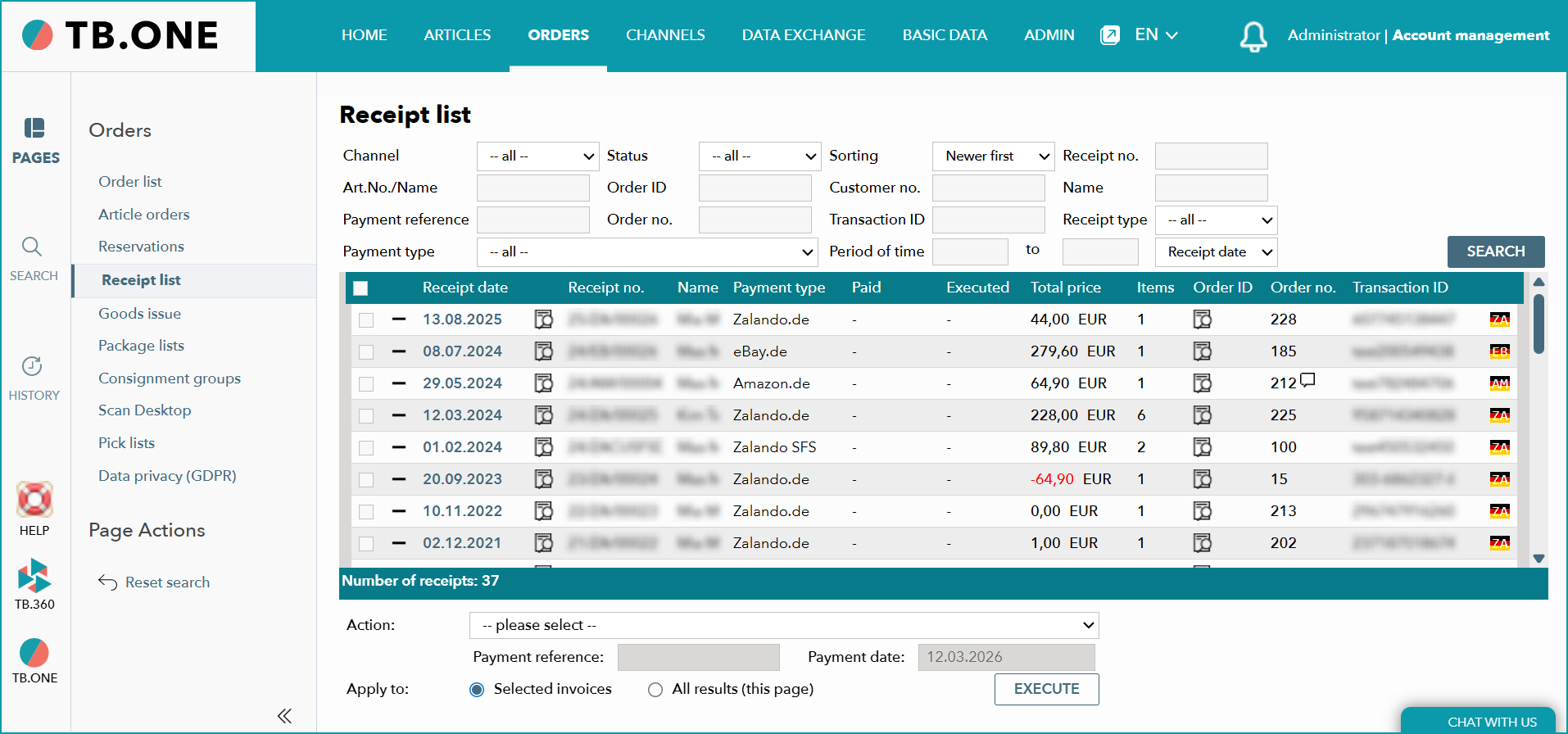Click the Reset search link
Image resolution: width=1568 pixels, height=734 pixels.
coord(154,582)
